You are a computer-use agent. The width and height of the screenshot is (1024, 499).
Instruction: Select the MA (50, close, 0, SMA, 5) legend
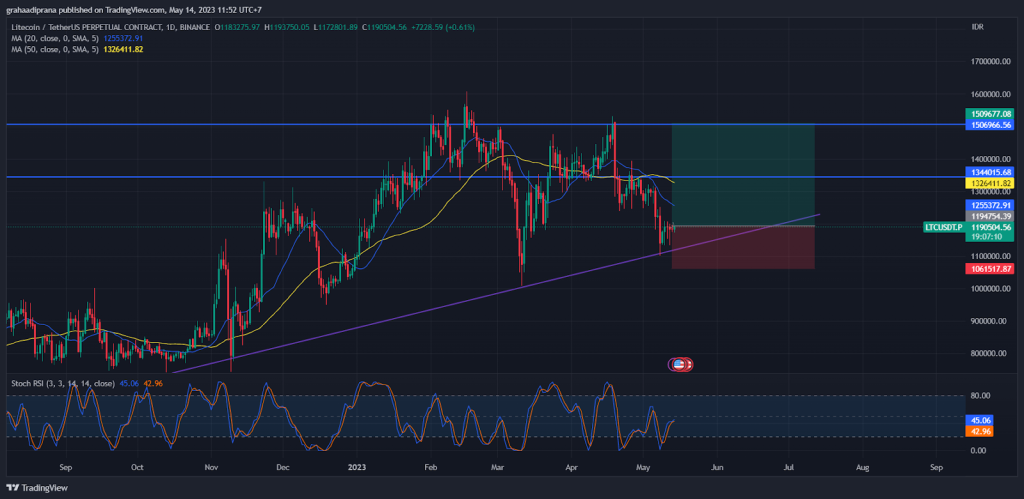pos(55,49)
